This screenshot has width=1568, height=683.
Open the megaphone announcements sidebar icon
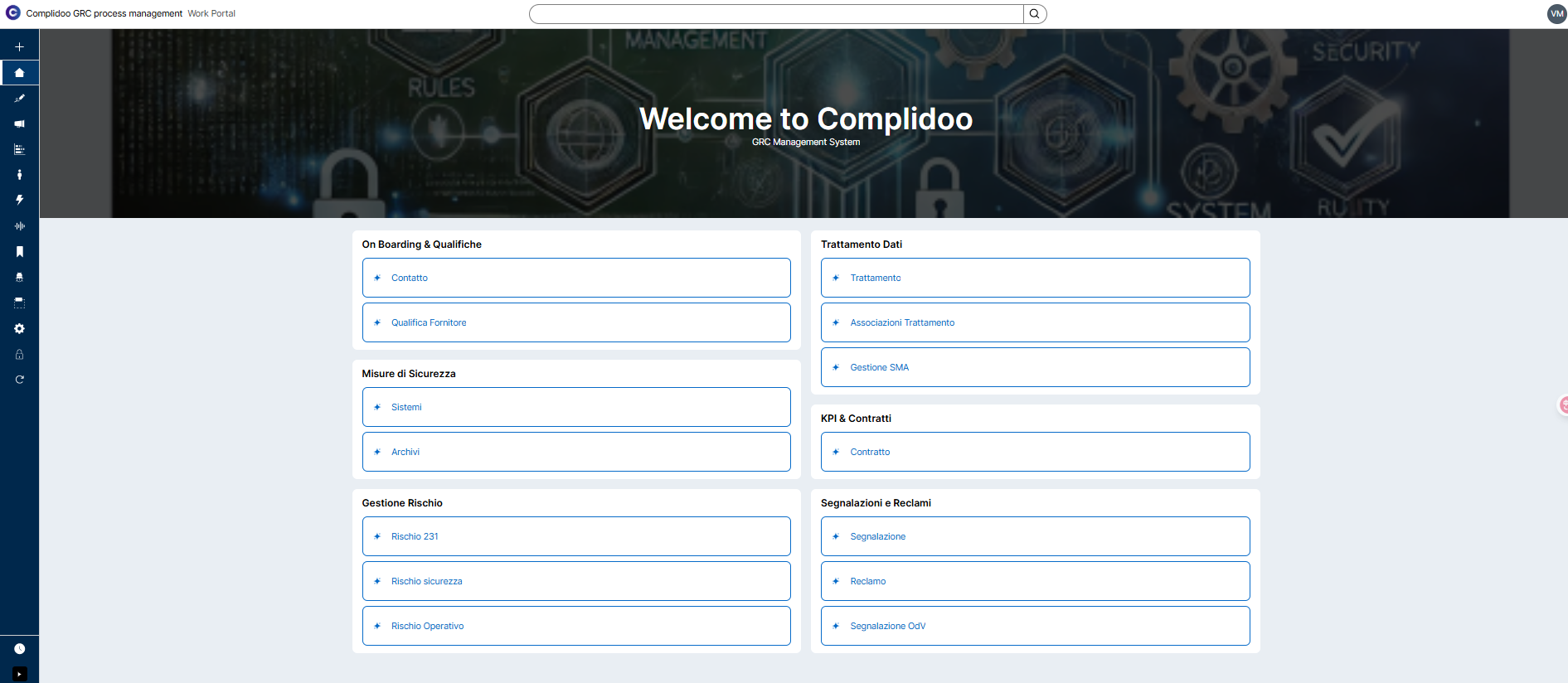click(19, 124)
